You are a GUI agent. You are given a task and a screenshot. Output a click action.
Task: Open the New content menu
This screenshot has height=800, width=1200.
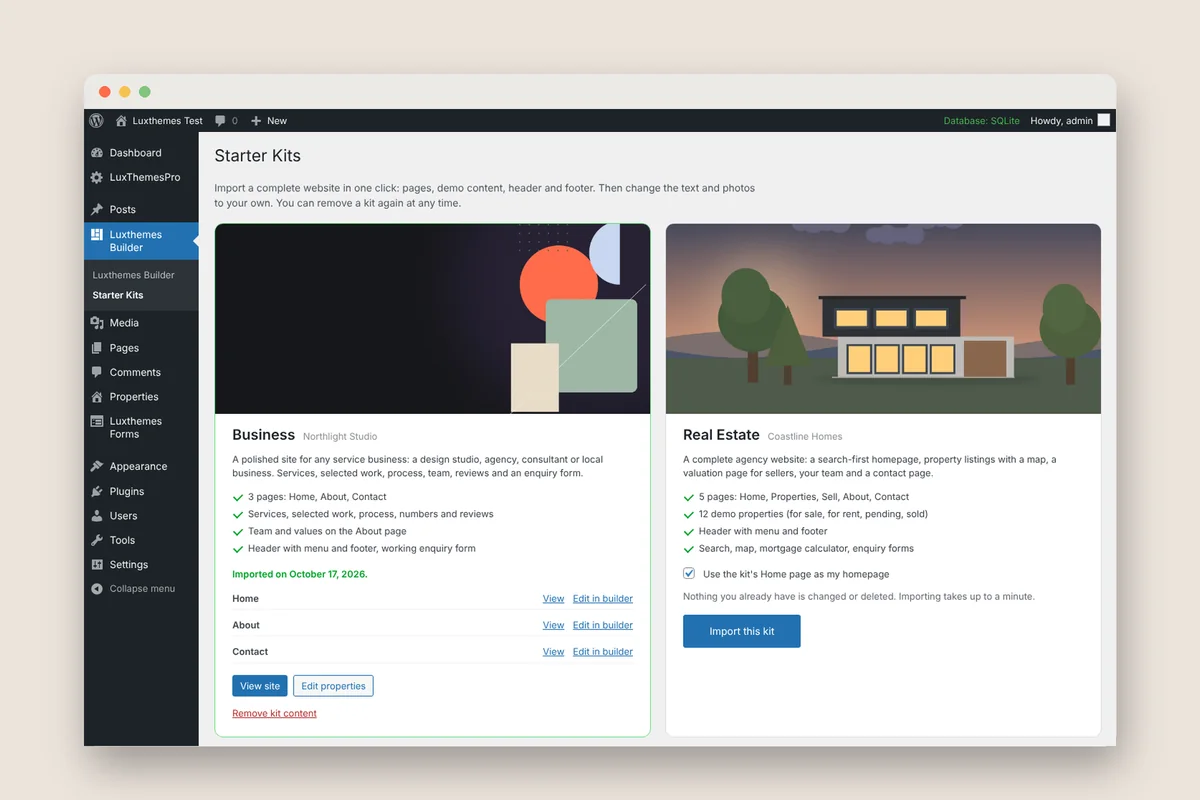tap(269, 121)
